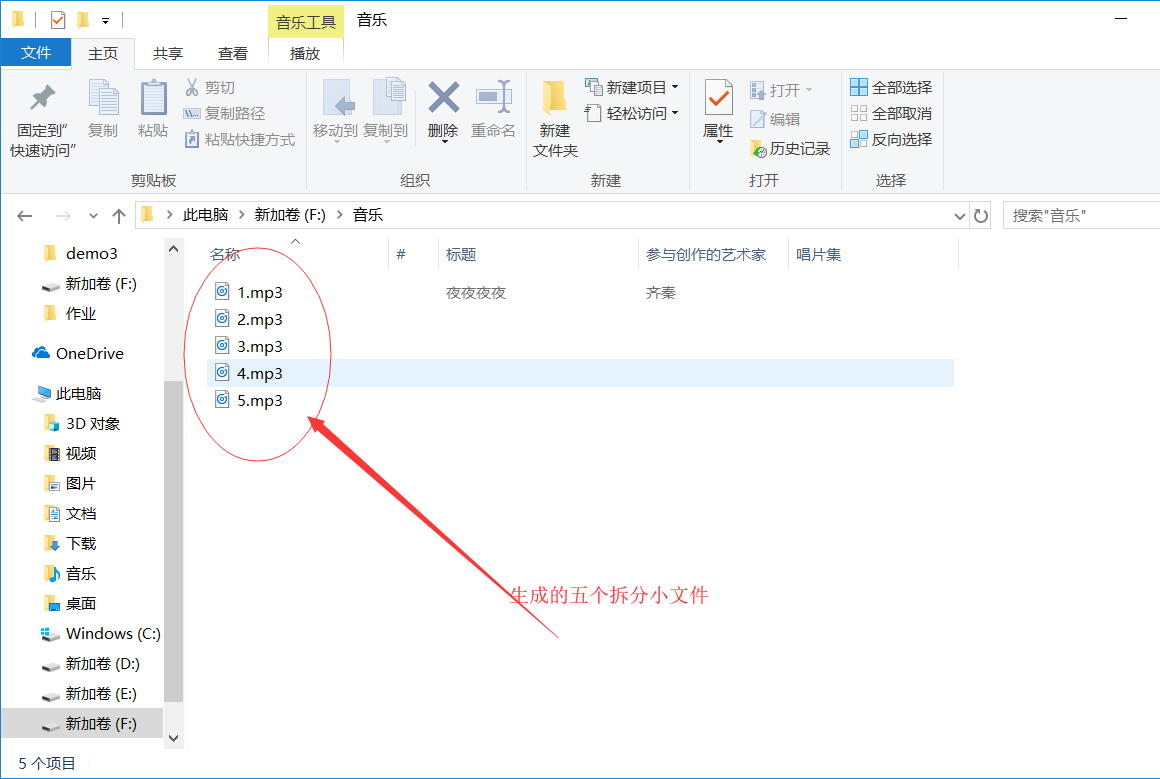Image resolution: width=1160 pixels, height=779 pixels.
Task: Click 此电脑 in the address breadcrumb
Action: coord(206,215)
